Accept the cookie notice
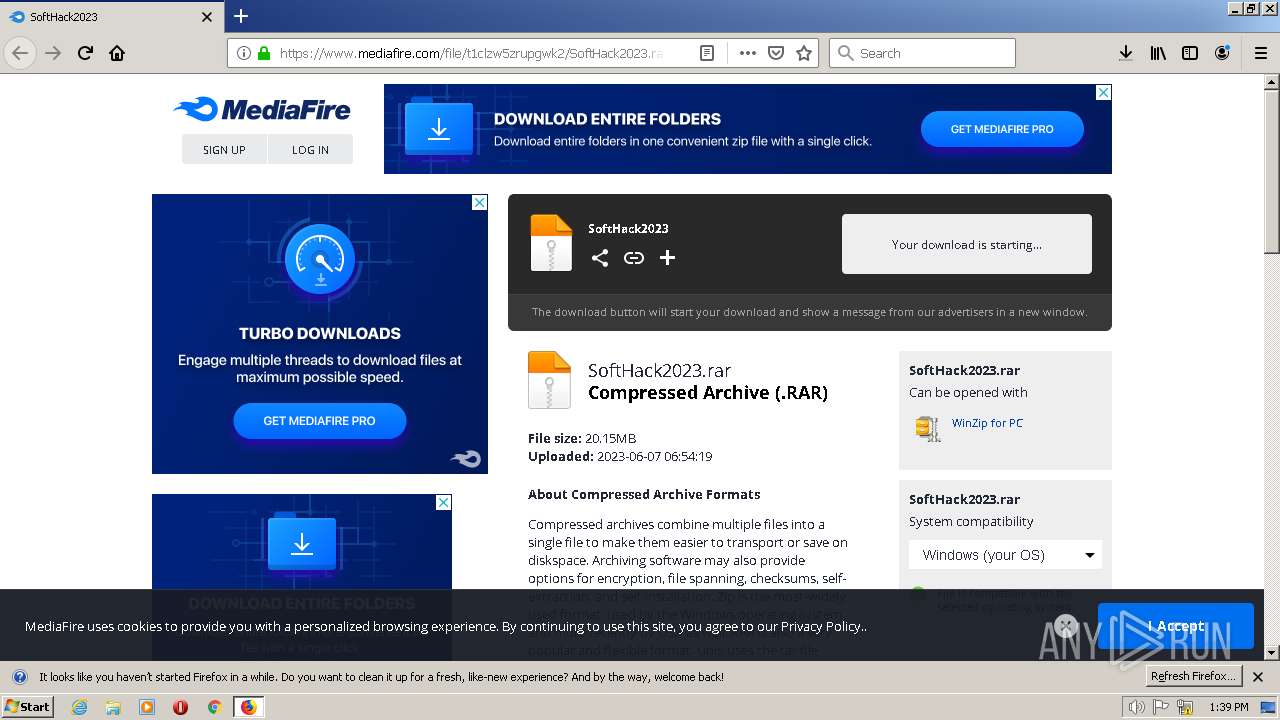 click(1175, 626)
